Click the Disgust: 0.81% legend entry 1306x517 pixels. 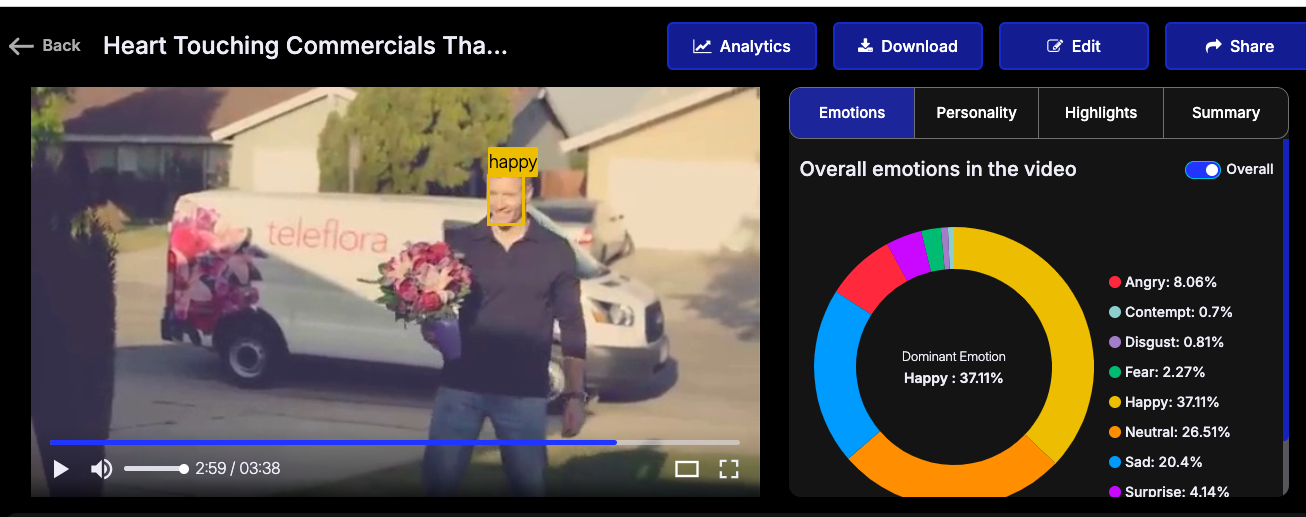point(1166,342)
